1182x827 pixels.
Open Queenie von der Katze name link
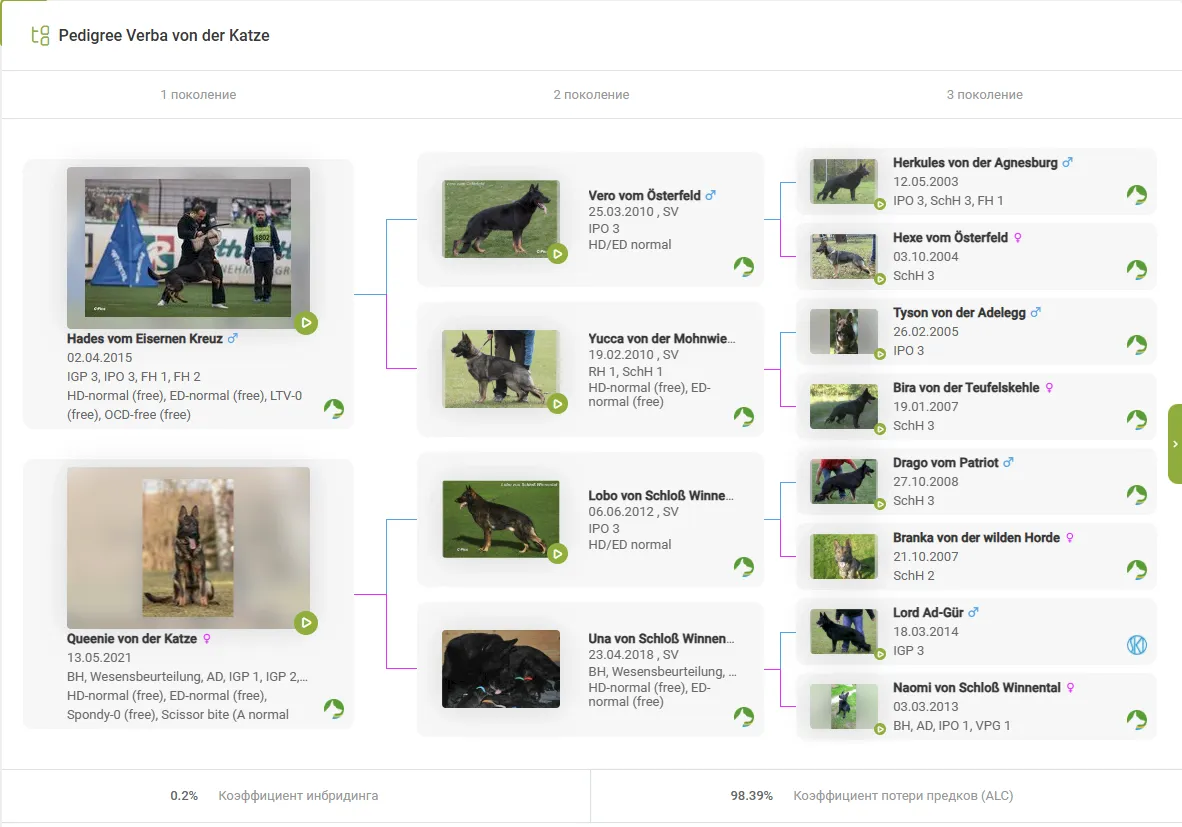tap(132, 639)
